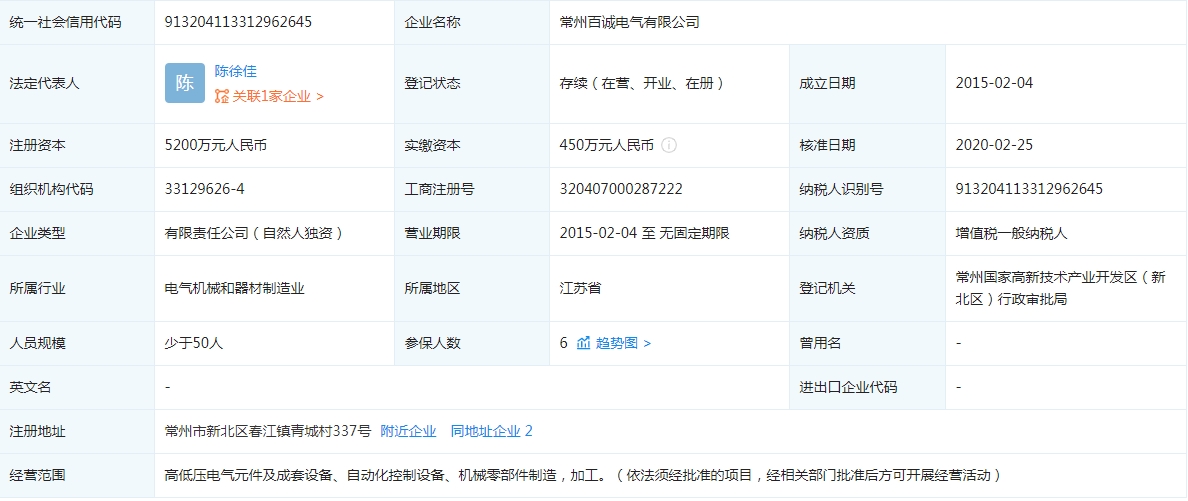Screen dimensions: 1188x501
Task: Select company name 常州百诚电气有限公司
Action: tap(630, 21)
